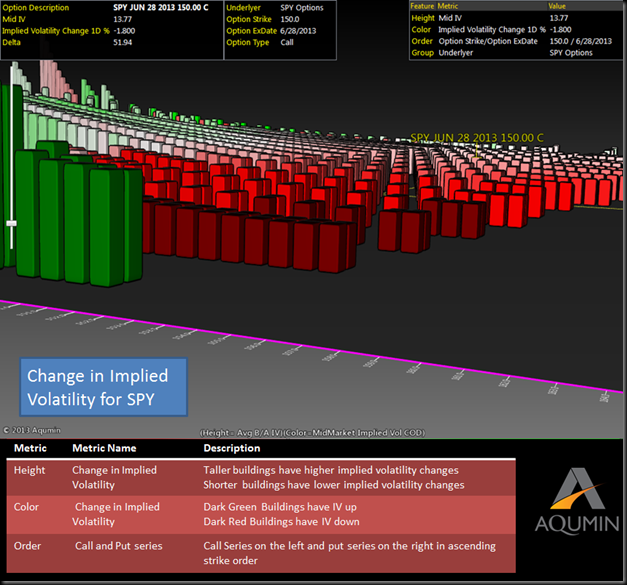Click the 'Group' feature row label
Viewport: 627px width, 585px height.
[423, 53]
